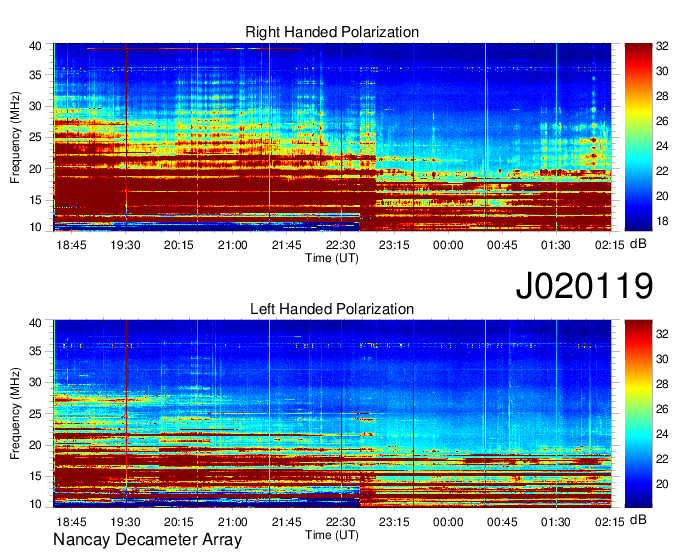Click 20:15 tick under Left Handed plot
This screenshot has height=552, width=680.
(x=179, y=522)
